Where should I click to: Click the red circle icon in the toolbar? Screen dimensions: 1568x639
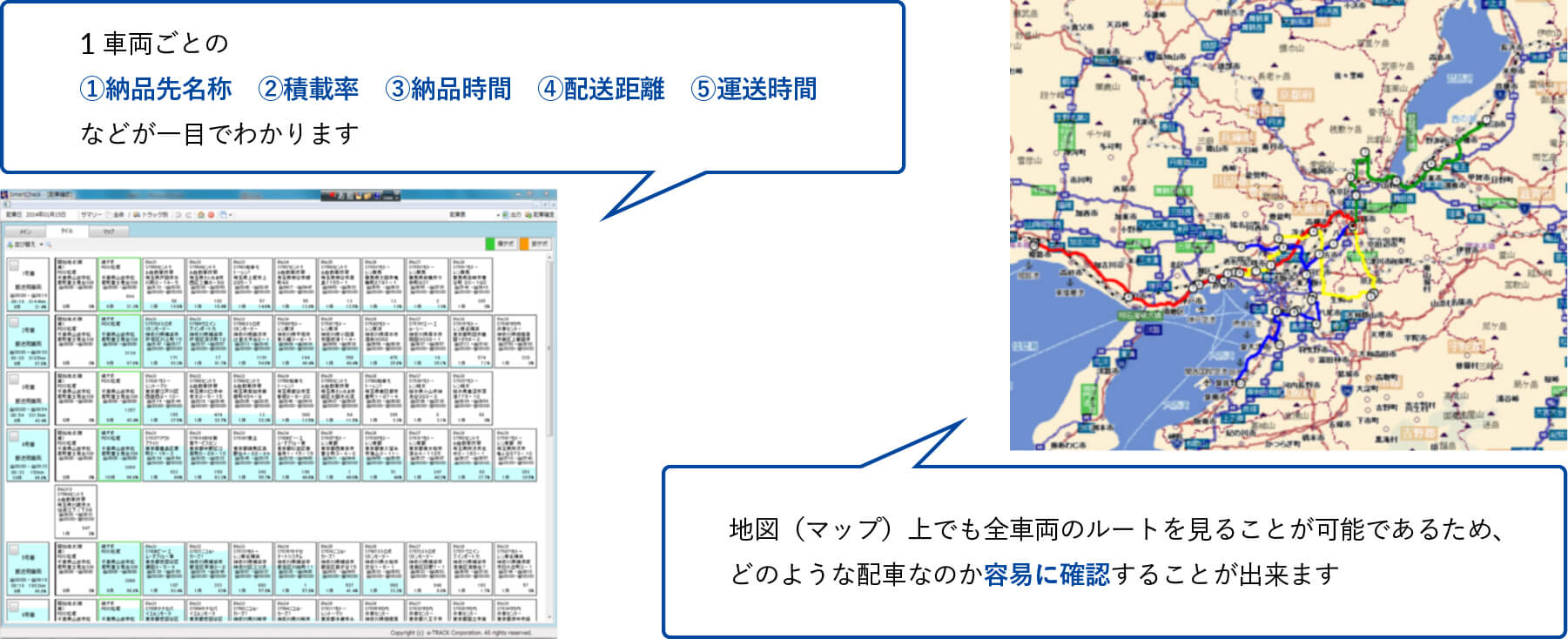pyautogui.click(x=211, y=214)
